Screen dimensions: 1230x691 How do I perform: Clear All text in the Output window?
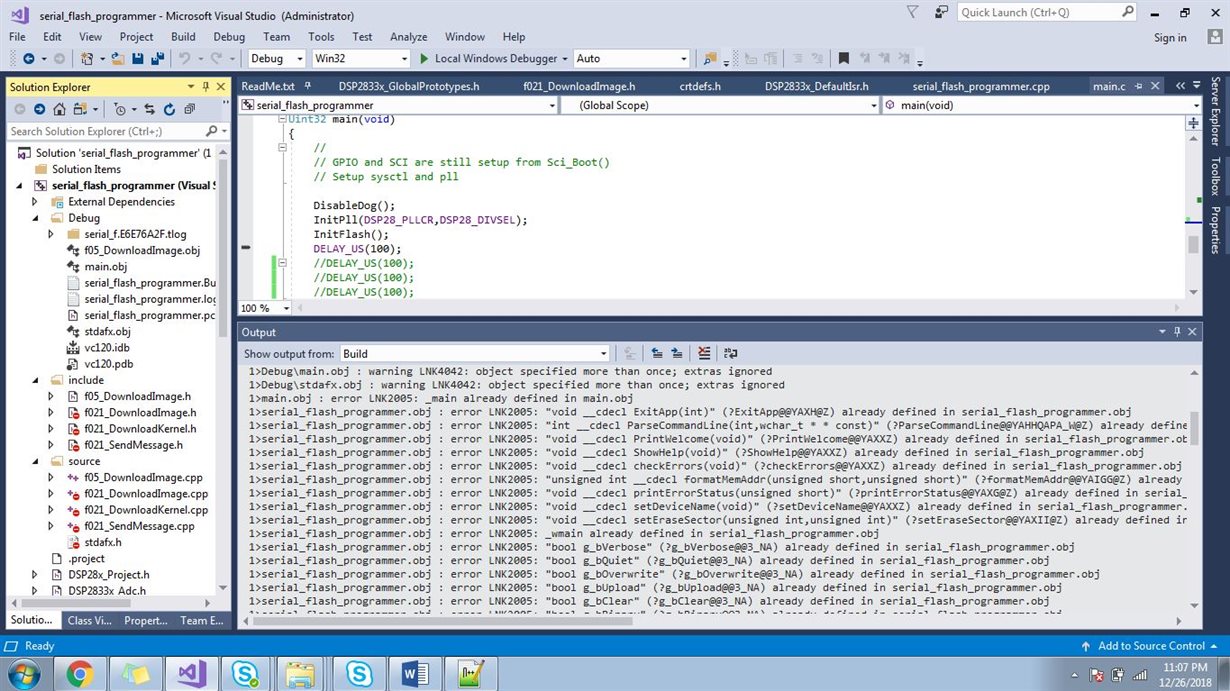[x=703, y=353]
